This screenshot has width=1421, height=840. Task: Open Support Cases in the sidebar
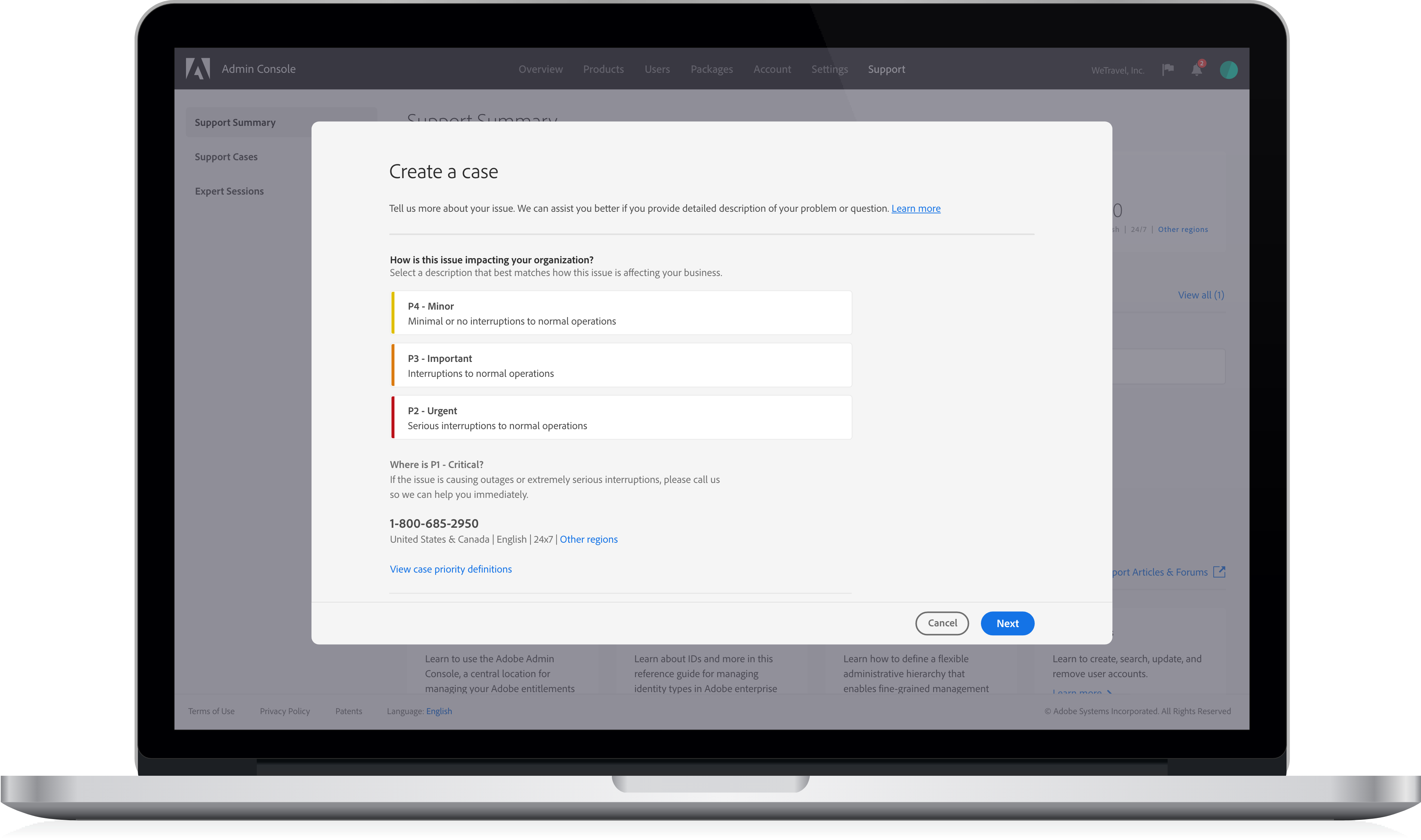point(226,157)
